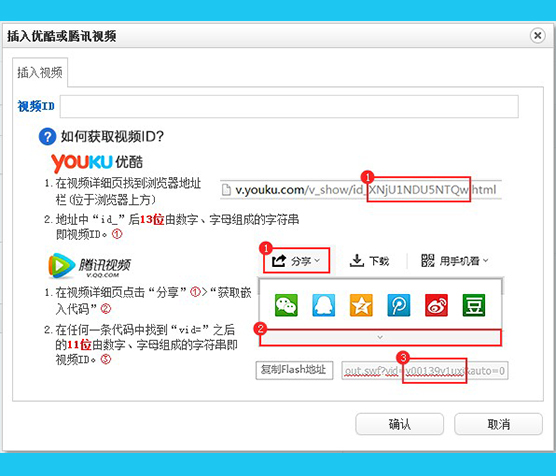Click the QQ penguin share icon
The height and width of the screenshot is (476, 556).
point(323,305)
